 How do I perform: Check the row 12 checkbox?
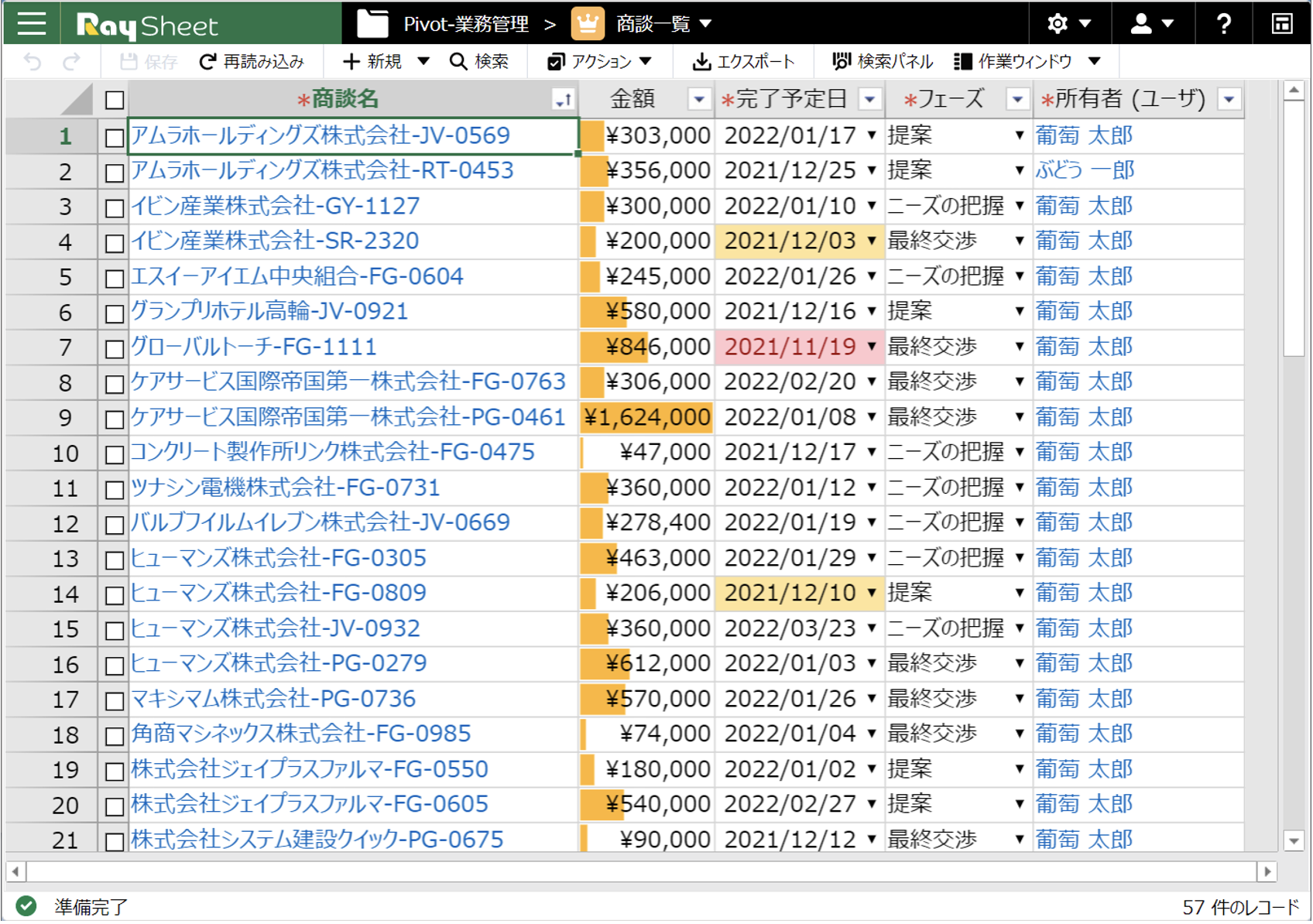115,525
